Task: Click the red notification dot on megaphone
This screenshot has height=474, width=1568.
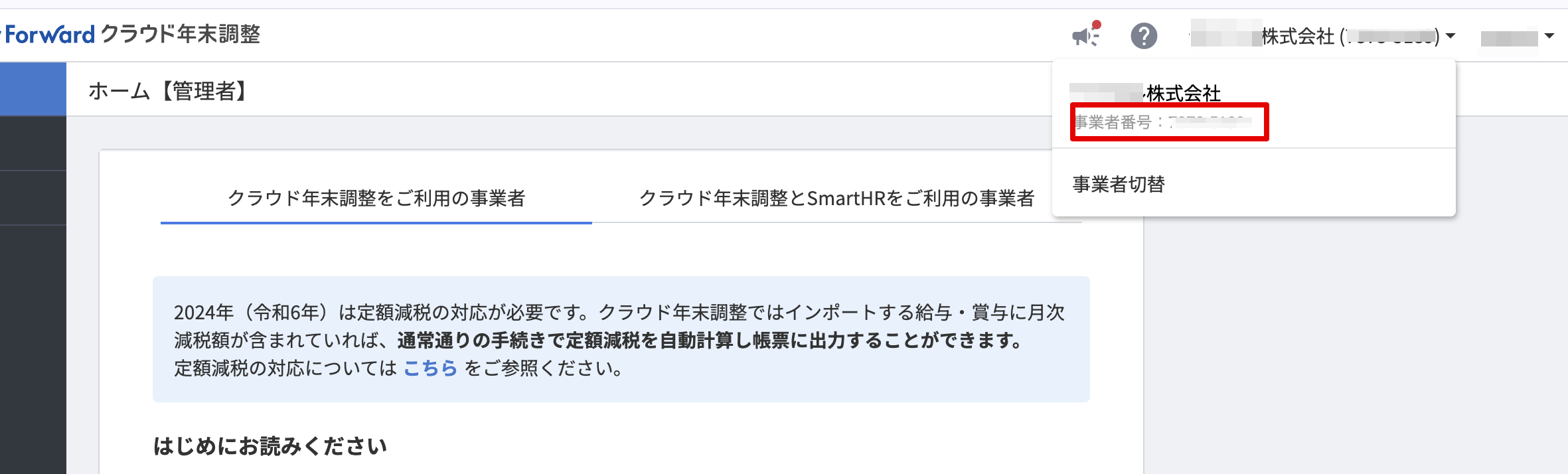Action: tap(1097, 25)
